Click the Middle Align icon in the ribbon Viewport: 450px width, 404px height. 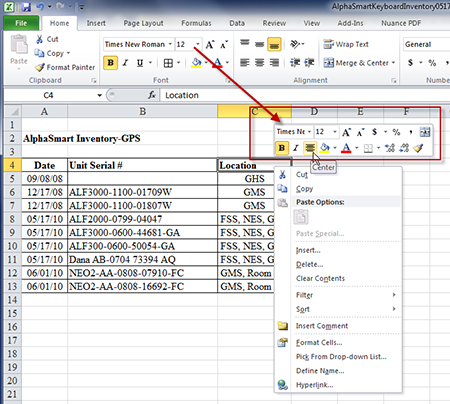coord(259,44)
